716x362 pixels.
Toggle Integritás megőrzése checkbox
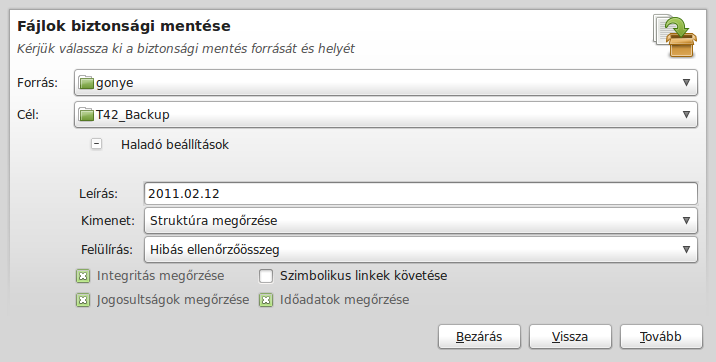(83, 276)
